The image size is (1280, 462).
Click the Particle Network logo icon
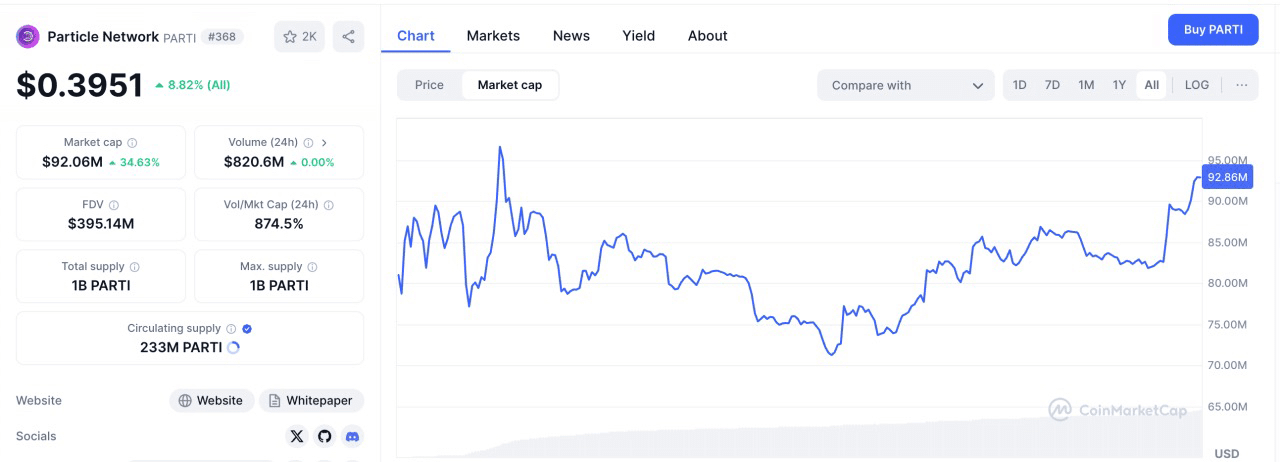[x=28, y=37]
